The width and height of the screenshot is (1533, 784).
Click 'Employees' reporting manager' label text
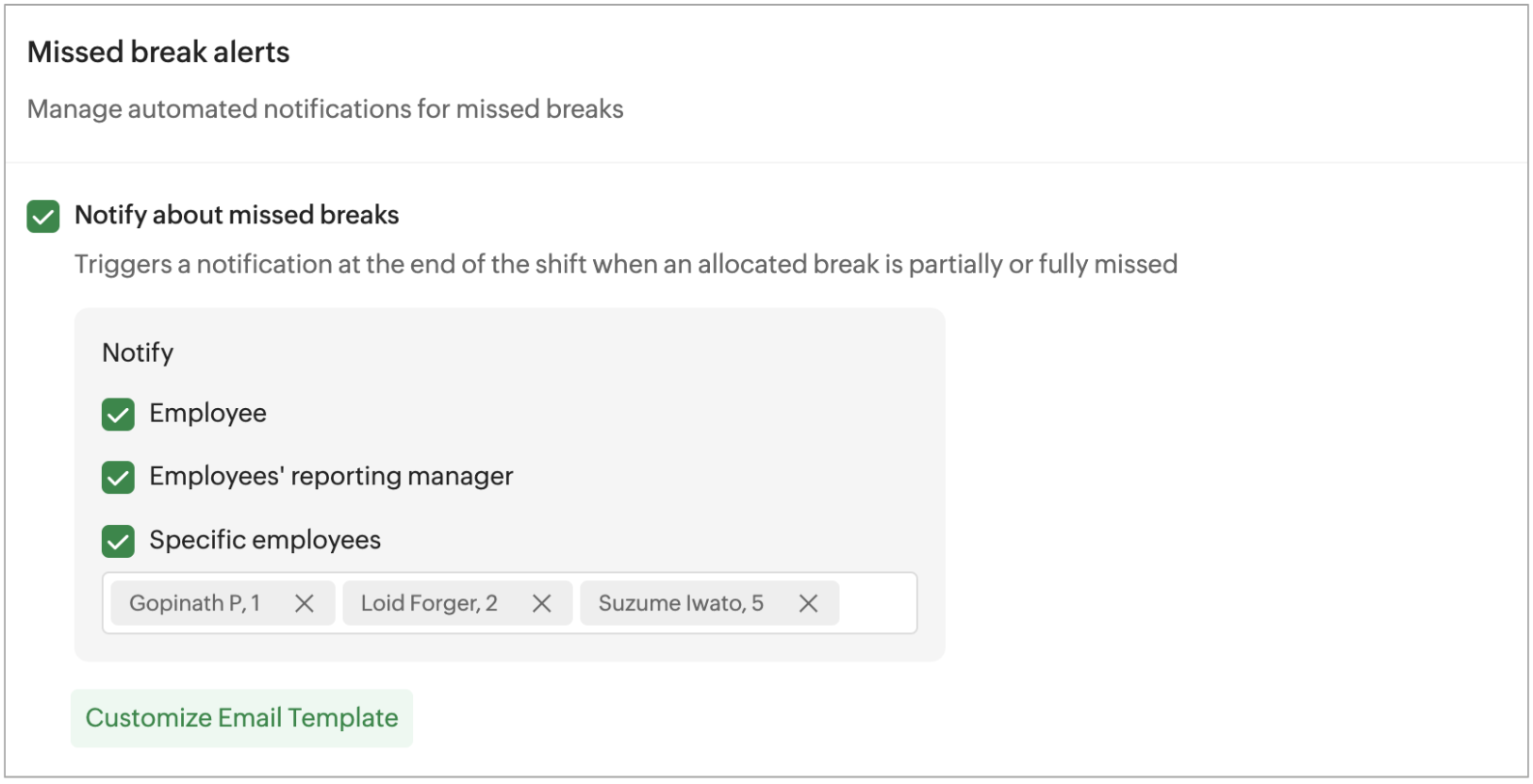coord(331,476)
